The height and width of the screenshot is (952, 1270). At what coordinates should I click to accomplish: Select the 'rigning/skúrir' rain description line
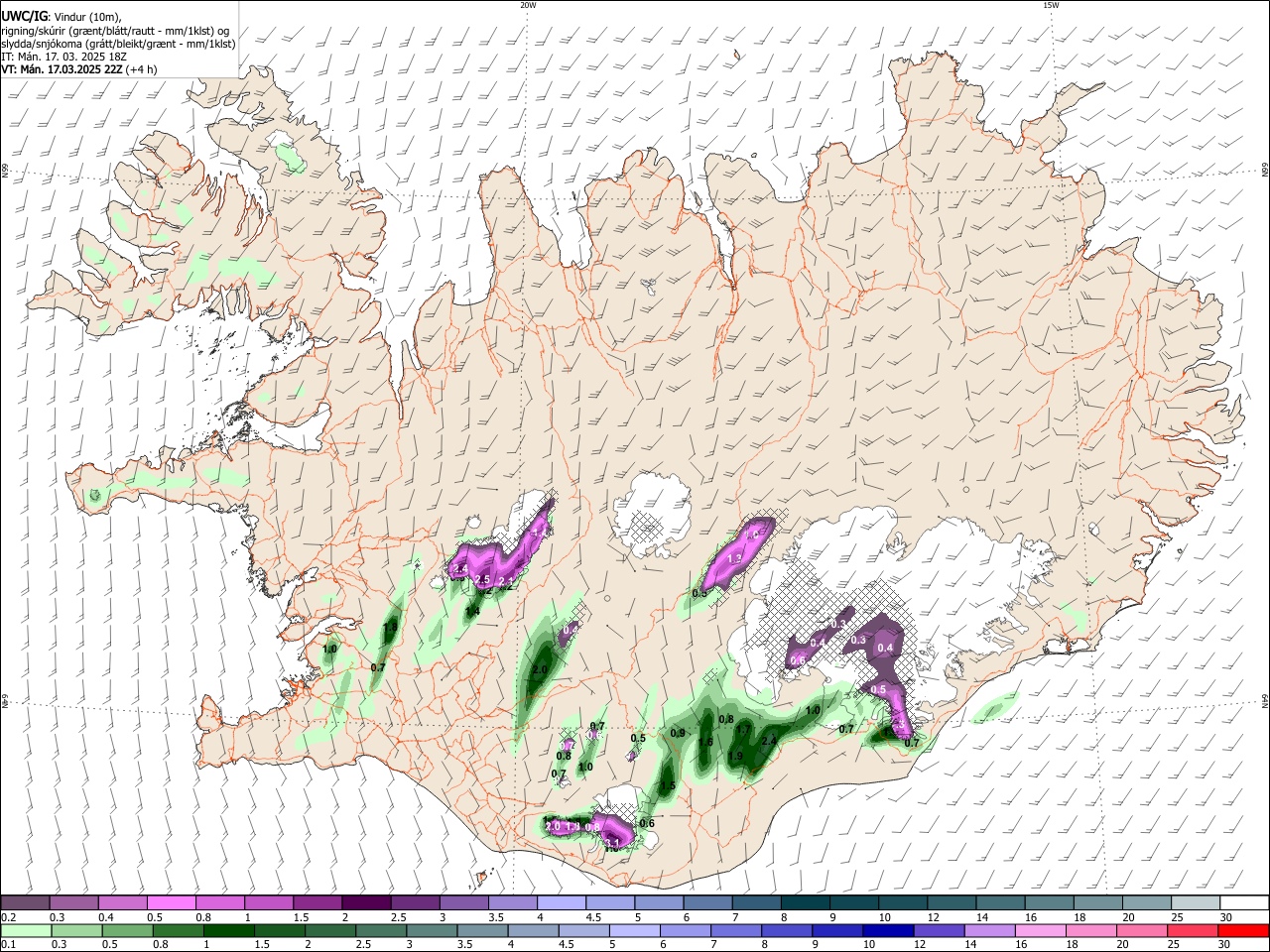(114, 30)
